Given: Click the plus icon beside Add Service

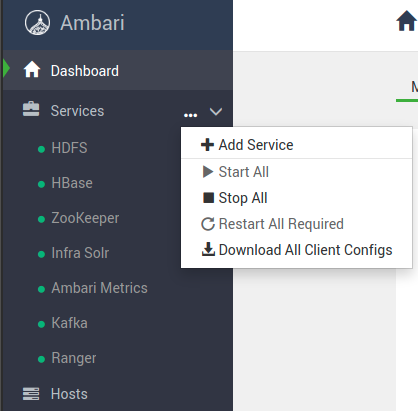Looking at the screenshot, I should (x=207, y=145).
